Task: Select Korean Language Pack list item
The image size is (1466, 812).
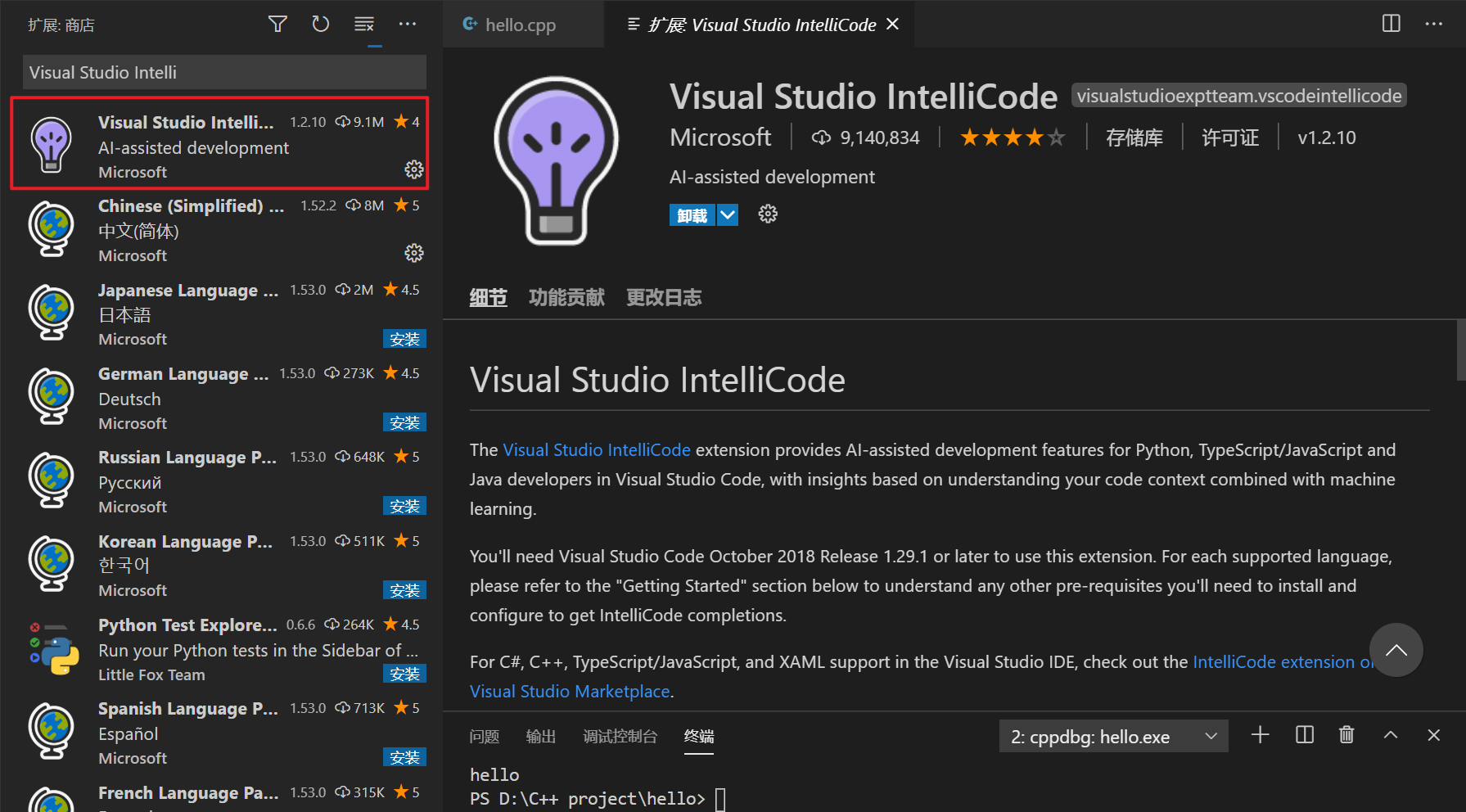Action: pyautogui.click(x=219, y=566)
